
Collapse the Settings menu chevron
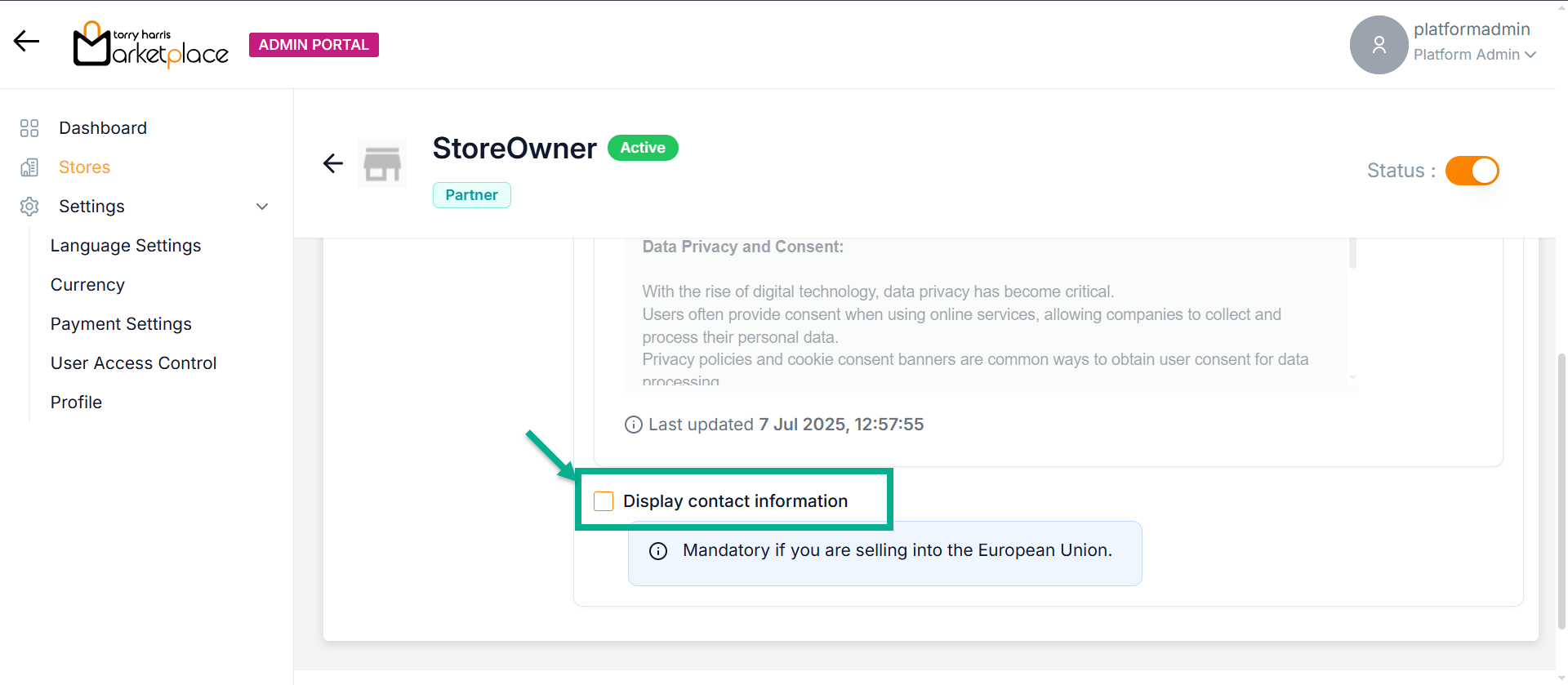tap(262, 207)
